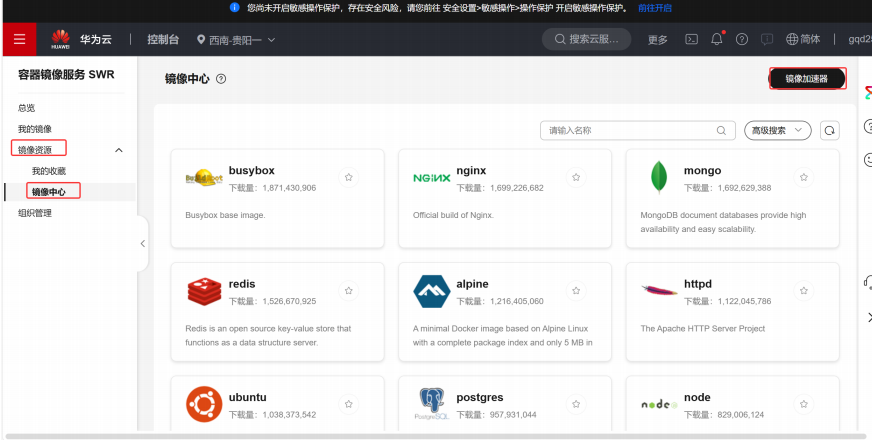Viewport: 872px width, 440px height.
Task: Click the ubuntu logo
Action: tap(204, 404)
